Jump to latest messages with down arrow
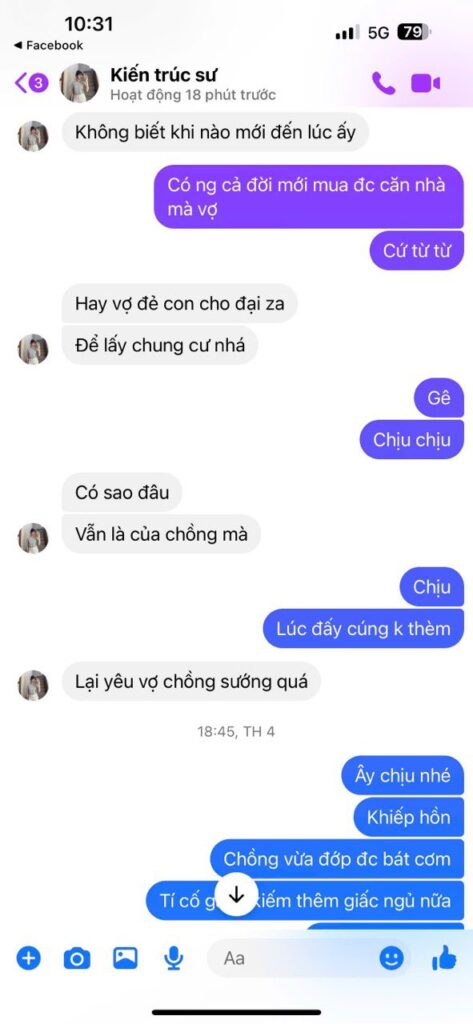The width and height of the screenshot is (473, 1024). coord(236,895)
